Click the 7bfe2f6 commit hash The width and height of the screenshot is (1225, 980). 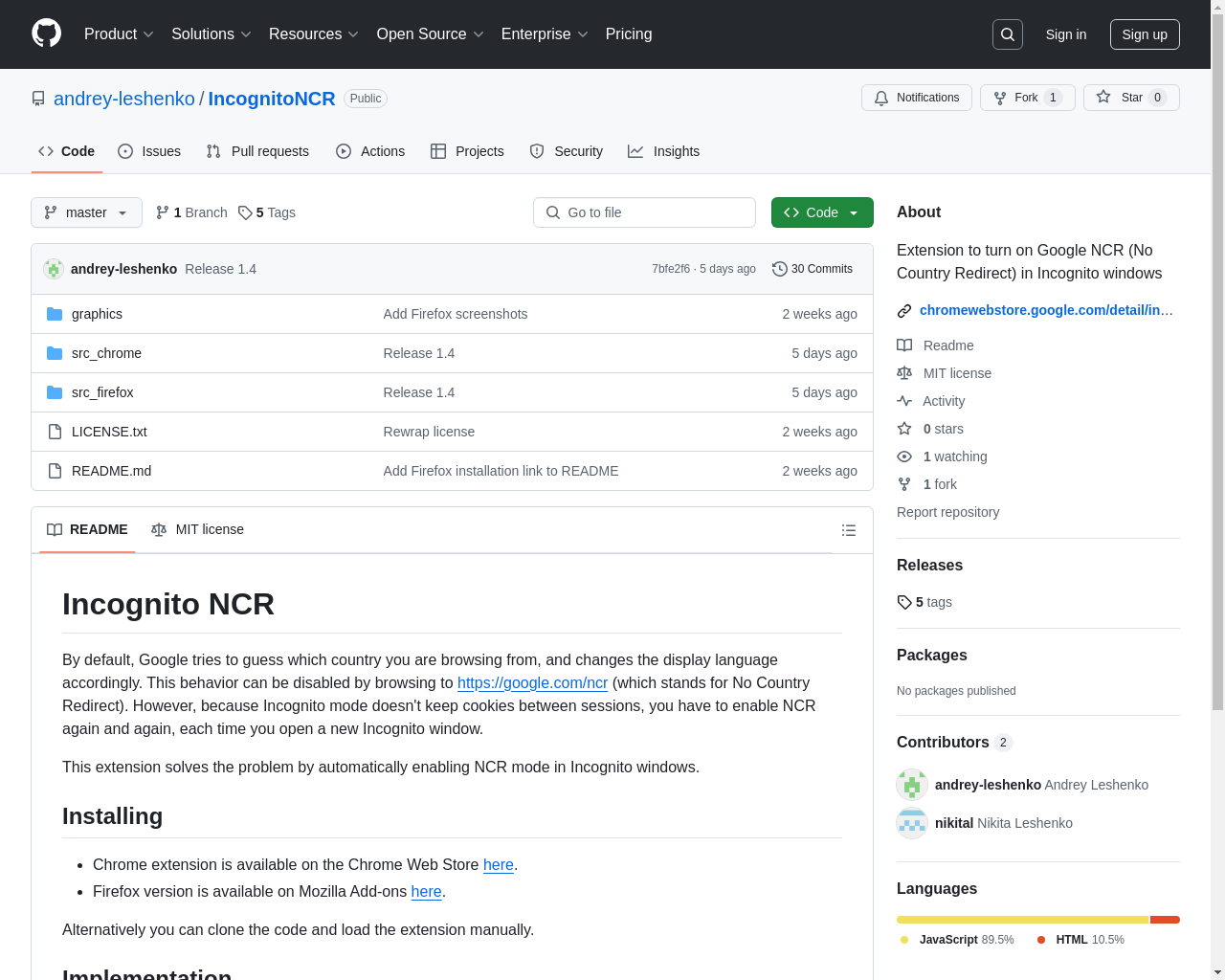(671, 269)
